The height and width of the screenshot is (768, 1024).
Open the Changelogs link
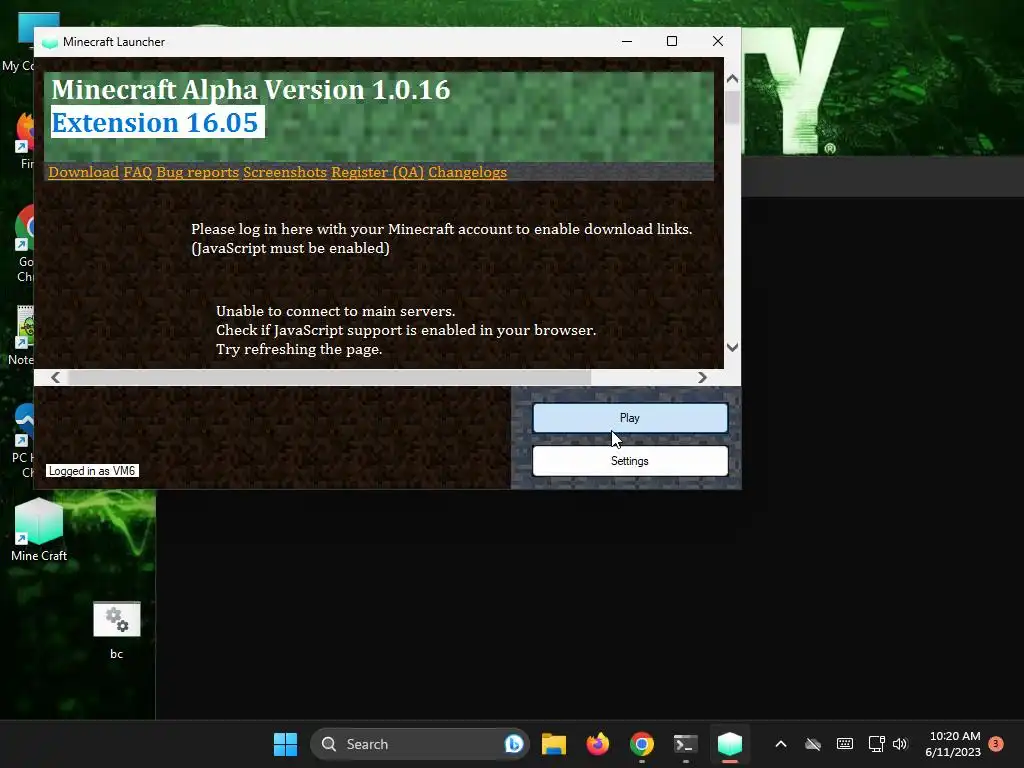coord(468,172)
